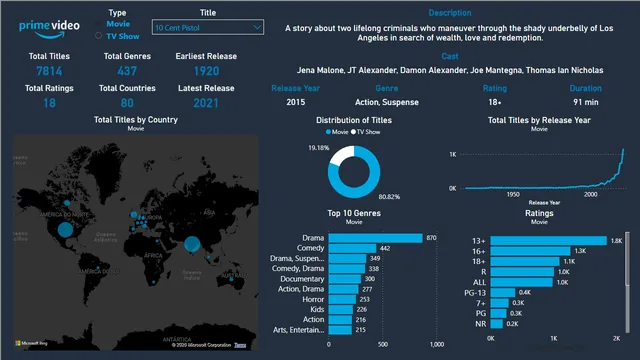Click the NR rating bar
Image resolution: width=640 pixels, height=360 pixels.
[x=496, y=324]
